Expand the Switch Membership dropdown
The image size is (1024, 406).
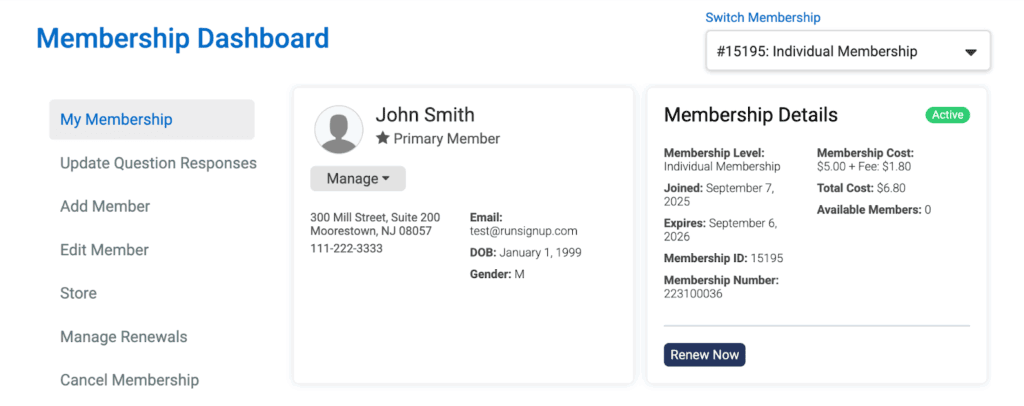[x=847, y=51]
